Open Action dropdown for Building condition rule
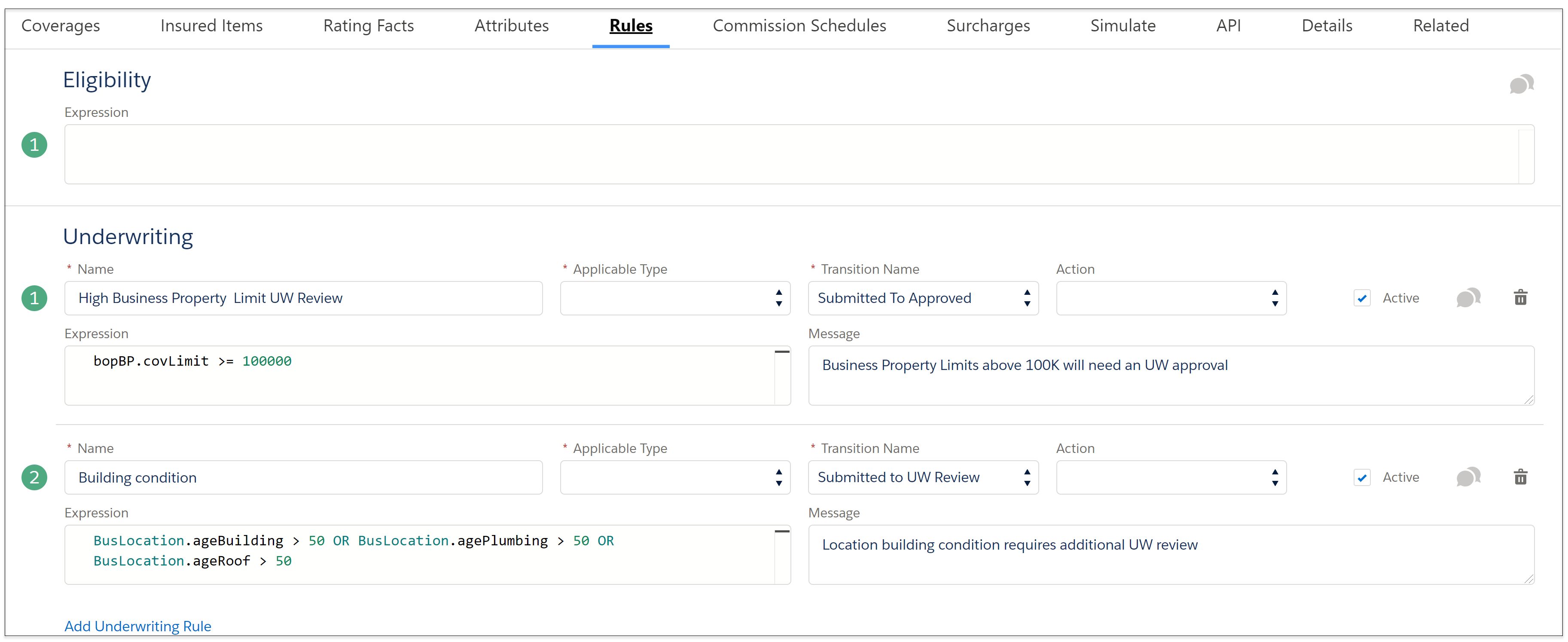1568x642 pixels. [x=1171, y=477]
